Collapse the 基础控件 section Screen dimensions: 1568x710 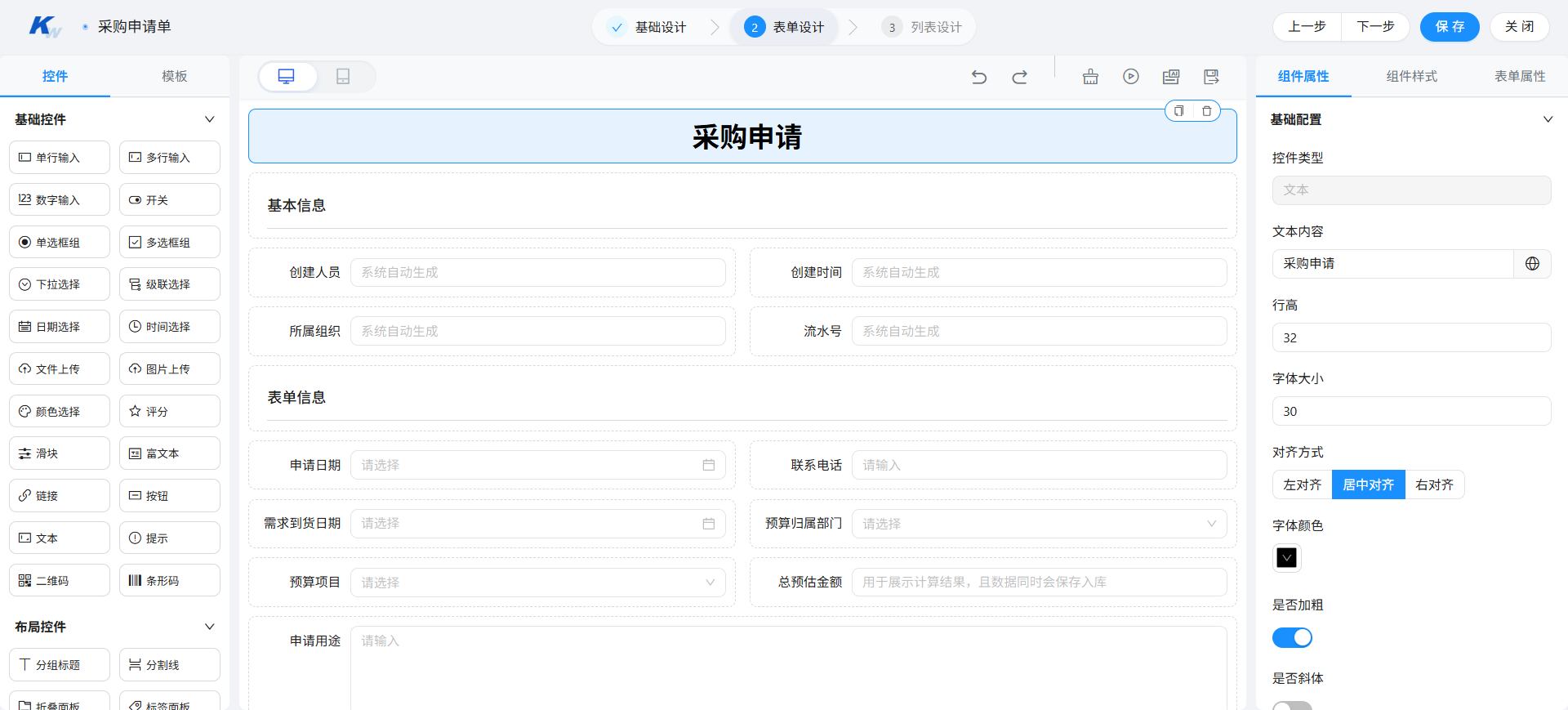[209, 119]
